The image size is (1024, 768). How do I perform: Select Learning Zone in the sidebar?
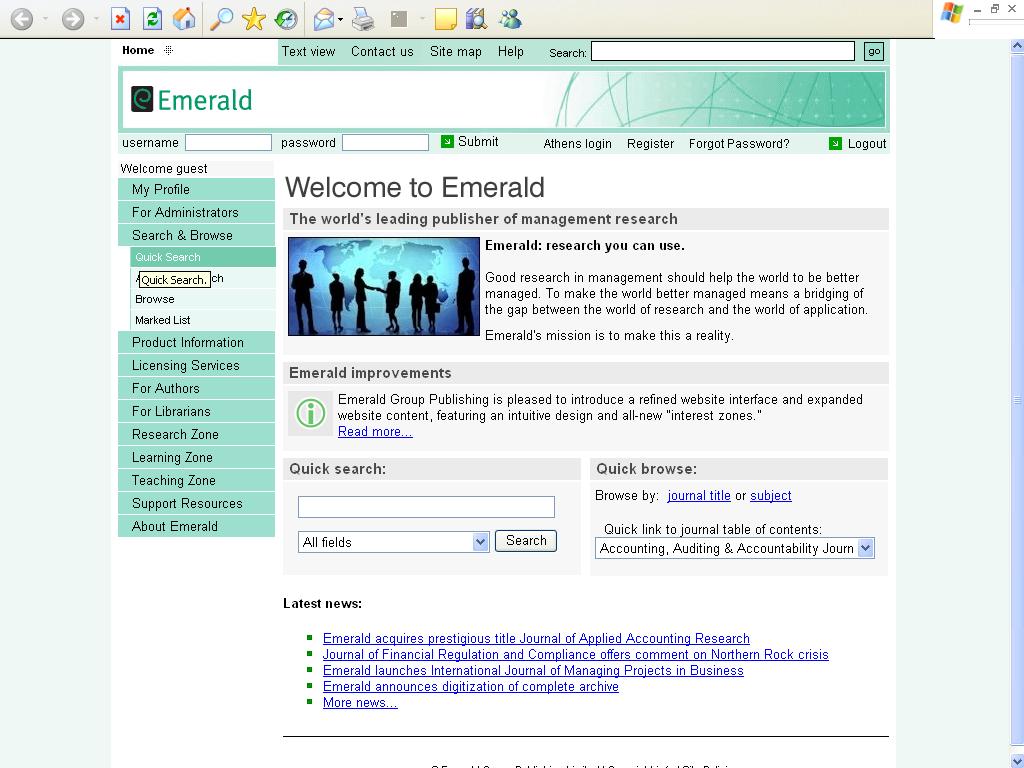197,457
